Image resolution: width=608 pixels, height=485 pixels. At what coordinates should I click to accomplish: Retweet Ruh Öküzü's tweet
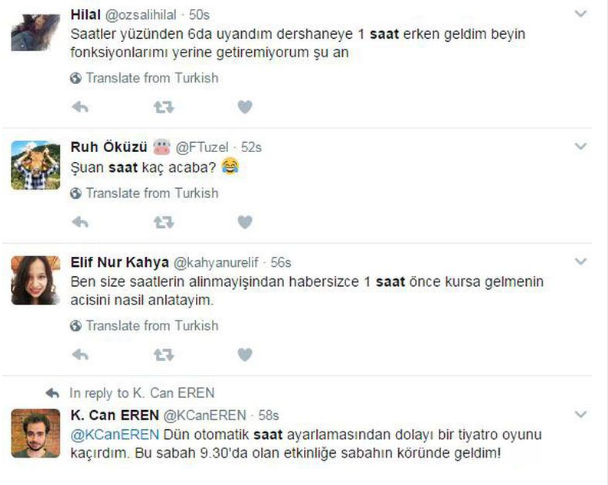coord(164,222)
